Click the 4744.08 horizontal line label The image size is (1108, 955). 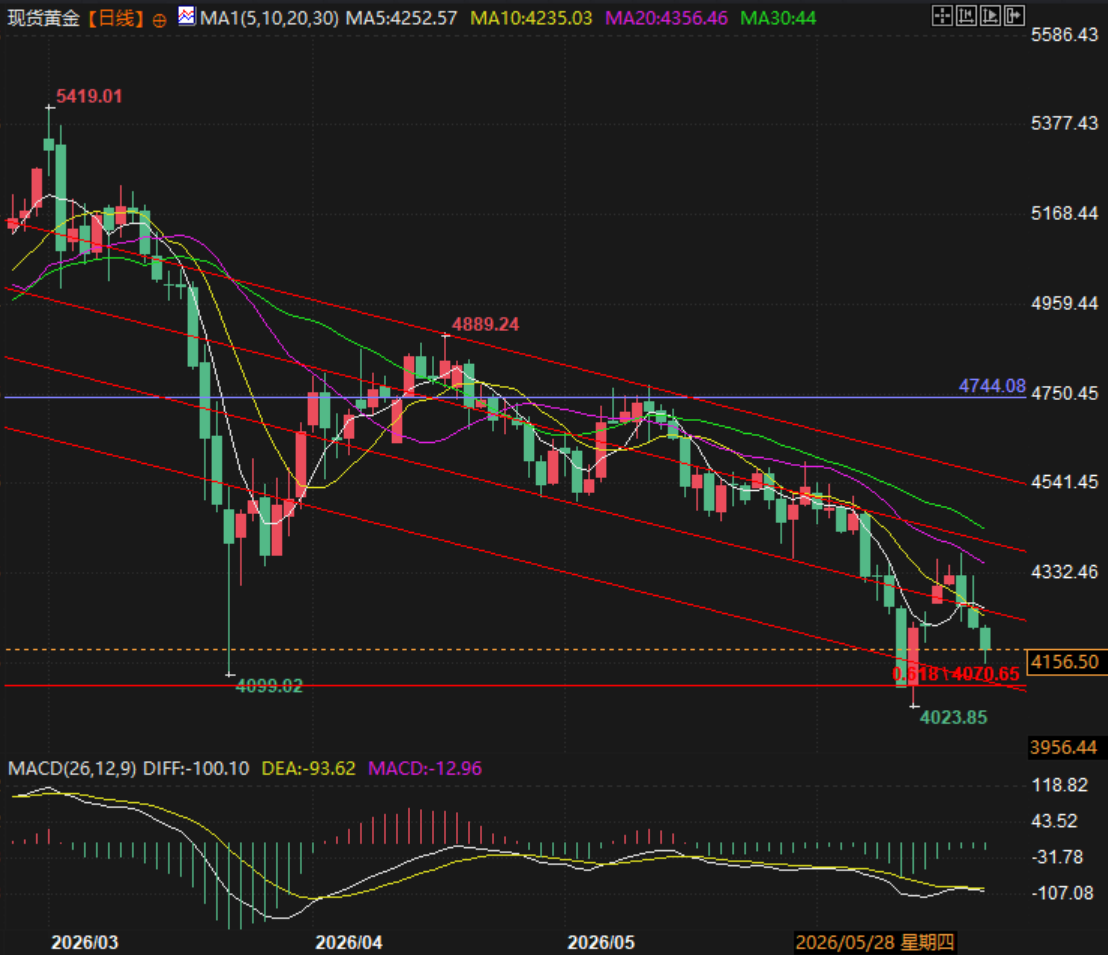(992, 386)
